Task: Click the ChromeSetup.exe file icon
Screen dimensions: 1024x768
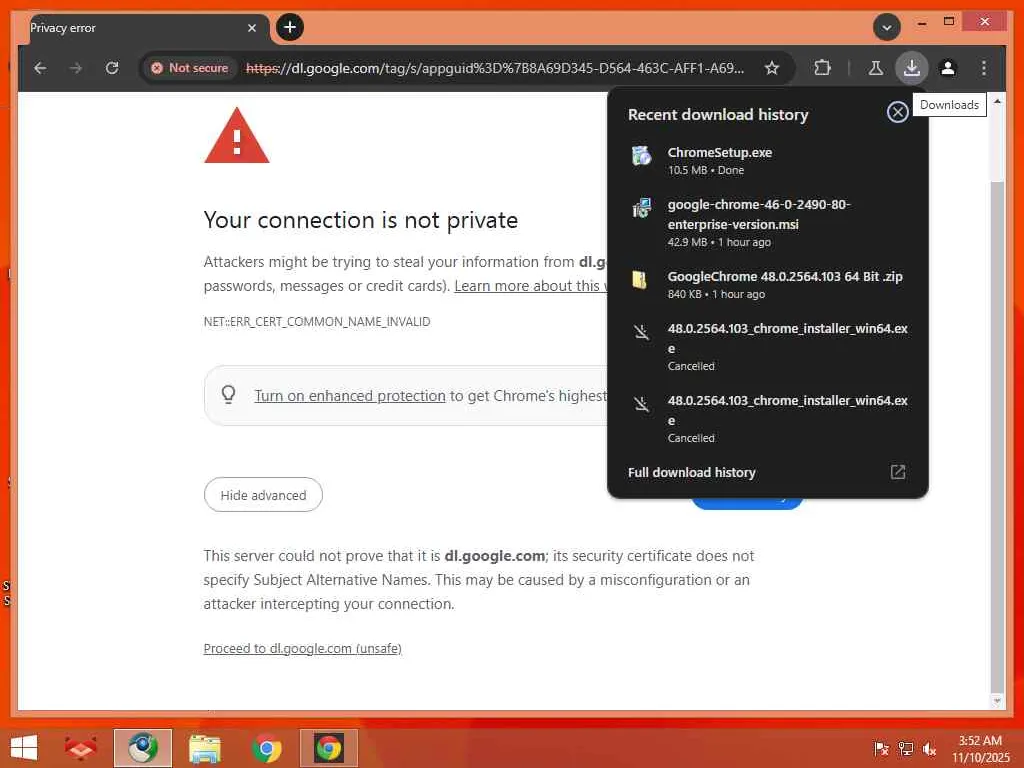Action: pyautogui.click(x=641, y=155)
